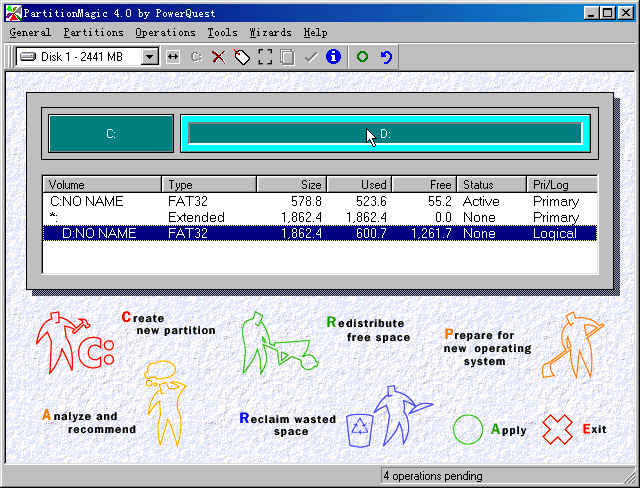Click the yellow Analyze and recommend figure
Viewport: 640px width, 488px height.
click(165, 404)
